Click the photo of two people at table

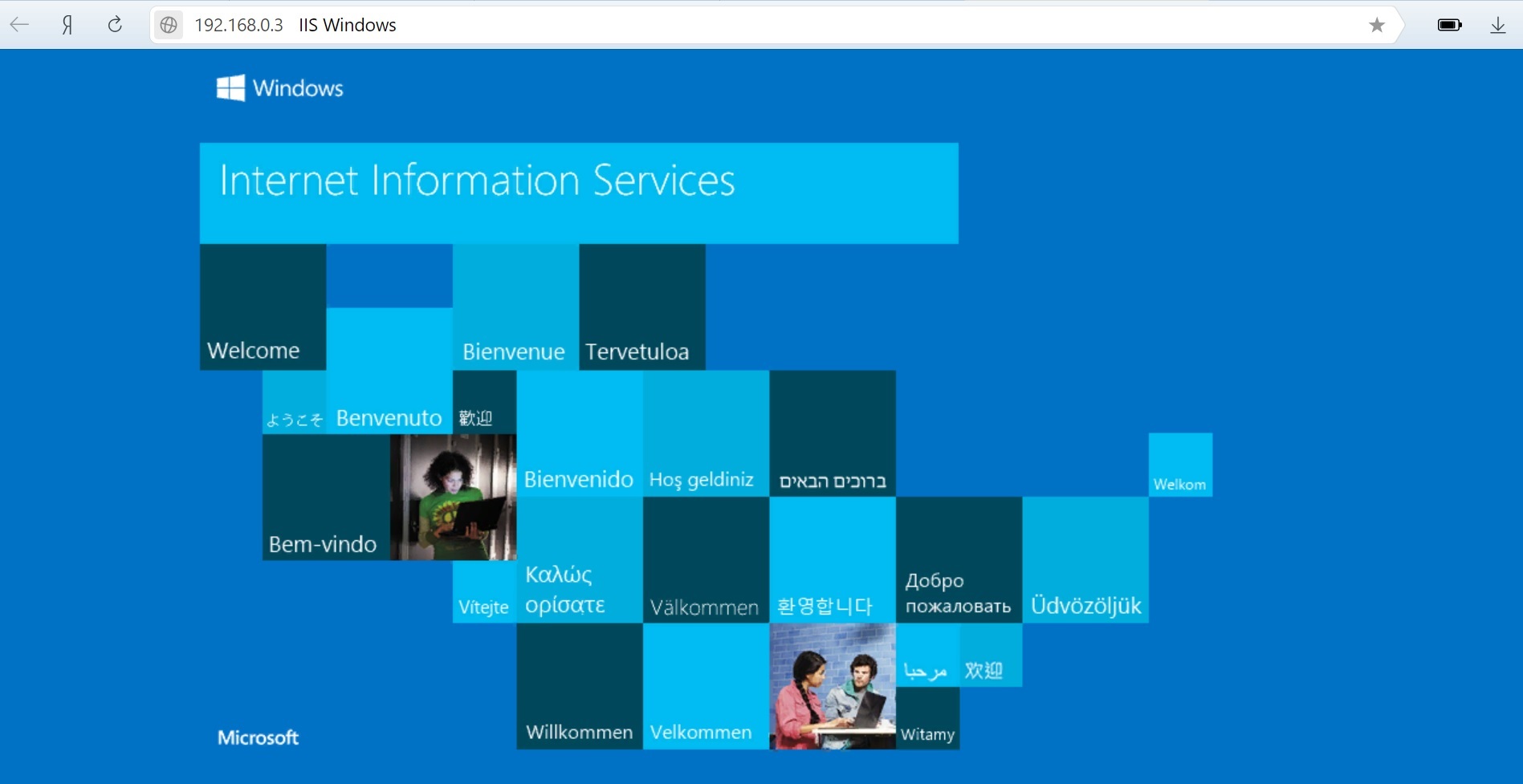[833, 686]
